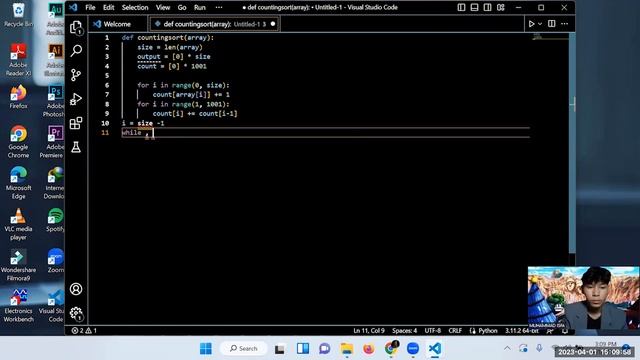Change indentation via Spaces: 4
Viewport: 640px width, 360px height.
click(x=404, y=331)
